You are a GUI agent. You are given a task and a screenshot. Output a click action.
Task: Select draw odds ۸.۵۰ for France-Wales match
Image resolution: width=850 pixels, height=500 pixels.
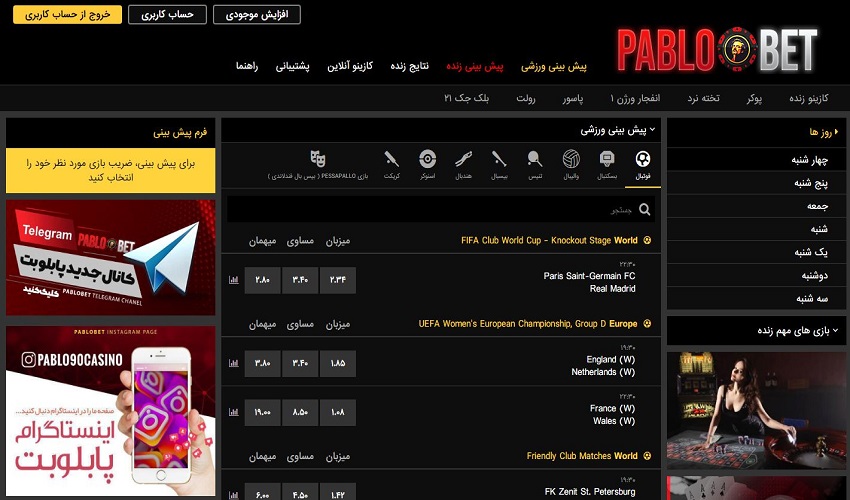(300, 412)
